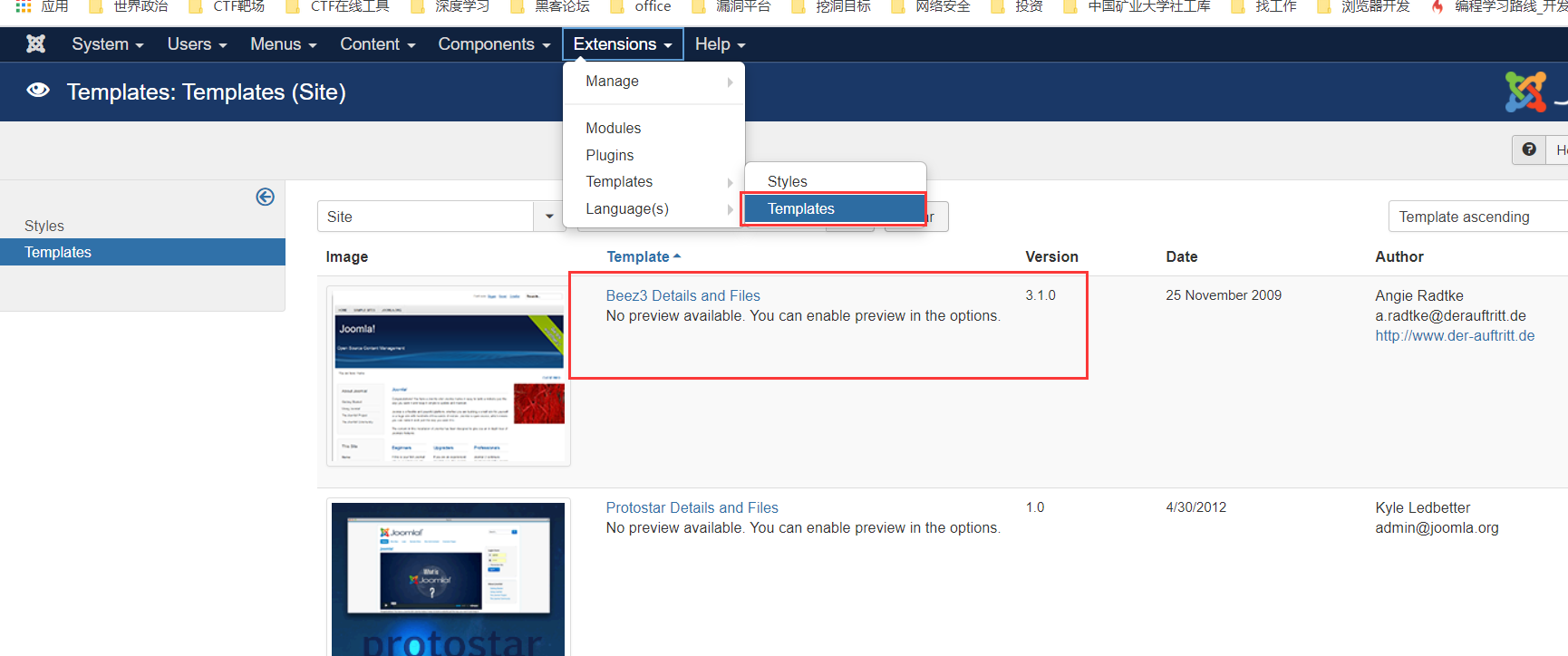Screen dimensions: 1568x656
Task: Open the Menus dropdown menu
Action: (284, 44)
